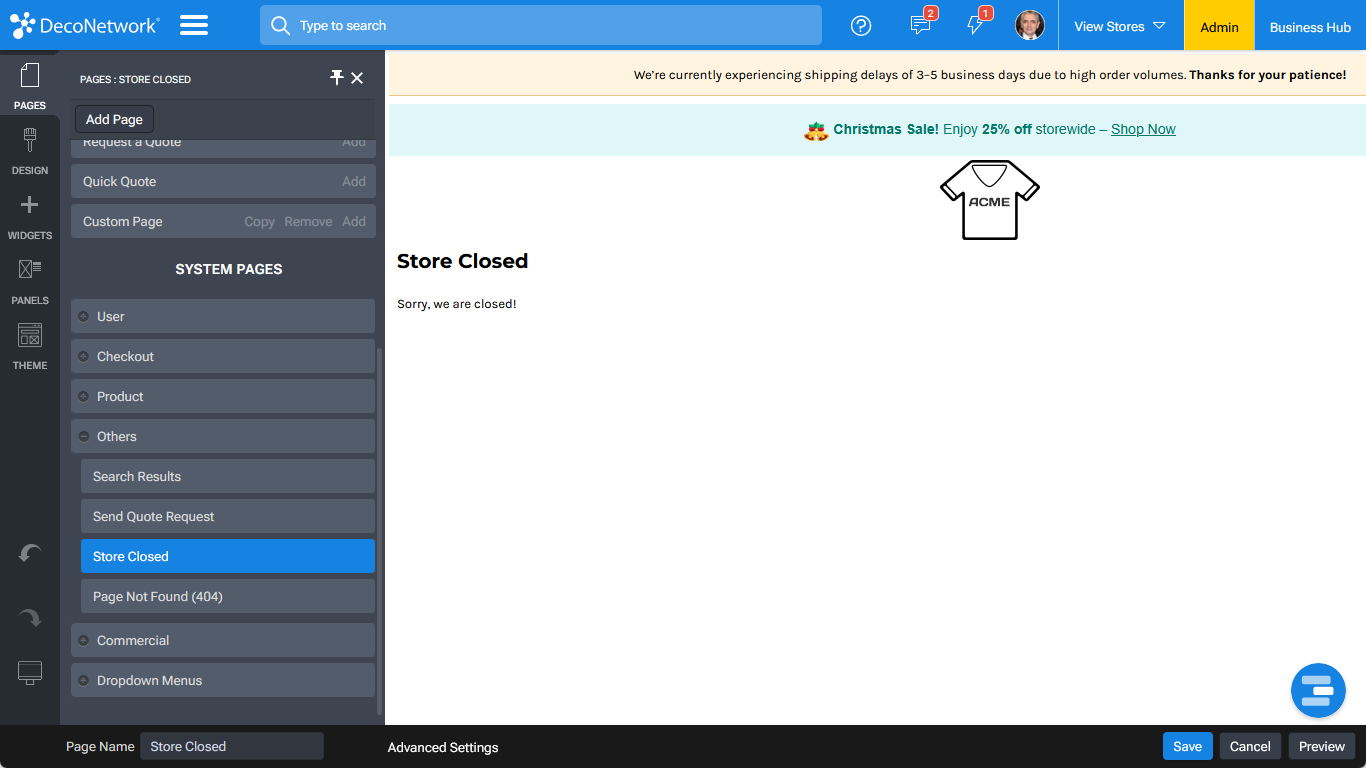1366x768 pixels.
Task: Click into the Page Name field
Action: coord(231,746)
